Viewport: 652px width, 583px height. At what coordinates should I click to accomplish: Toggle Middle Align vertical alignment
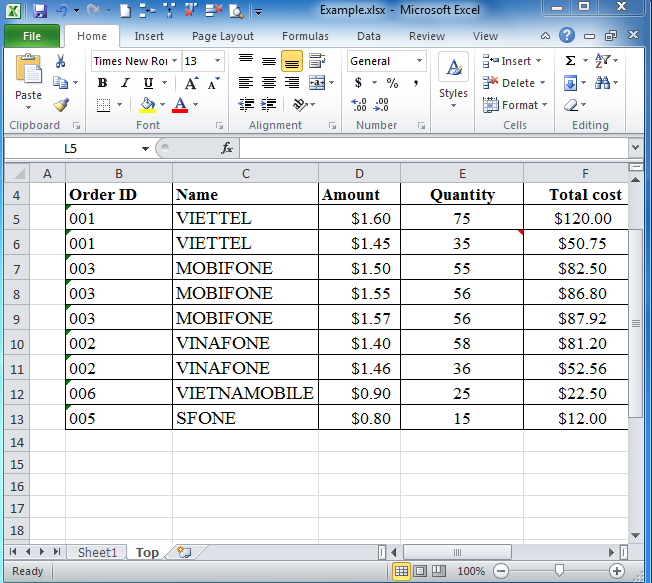[269, 61]
